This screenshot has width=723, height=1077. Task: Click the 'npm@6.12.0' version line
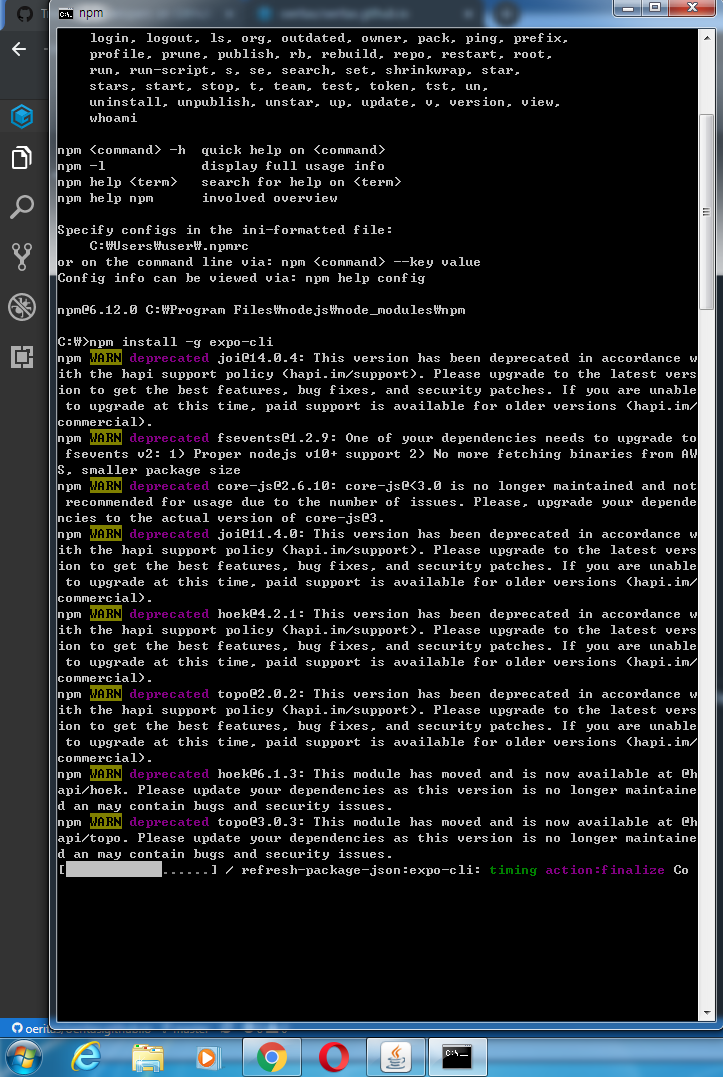(x=262, y=310)
